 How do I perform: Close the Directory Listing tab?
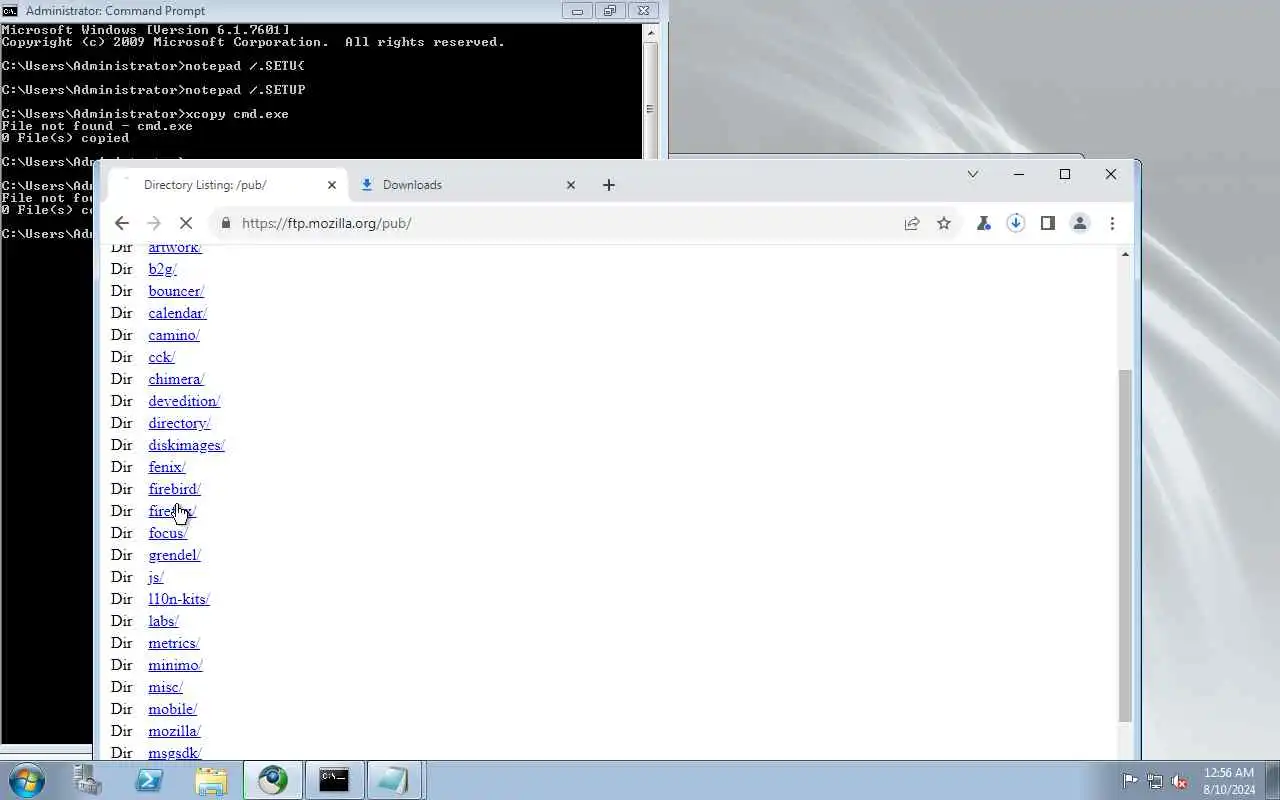(x=332, y=185)
